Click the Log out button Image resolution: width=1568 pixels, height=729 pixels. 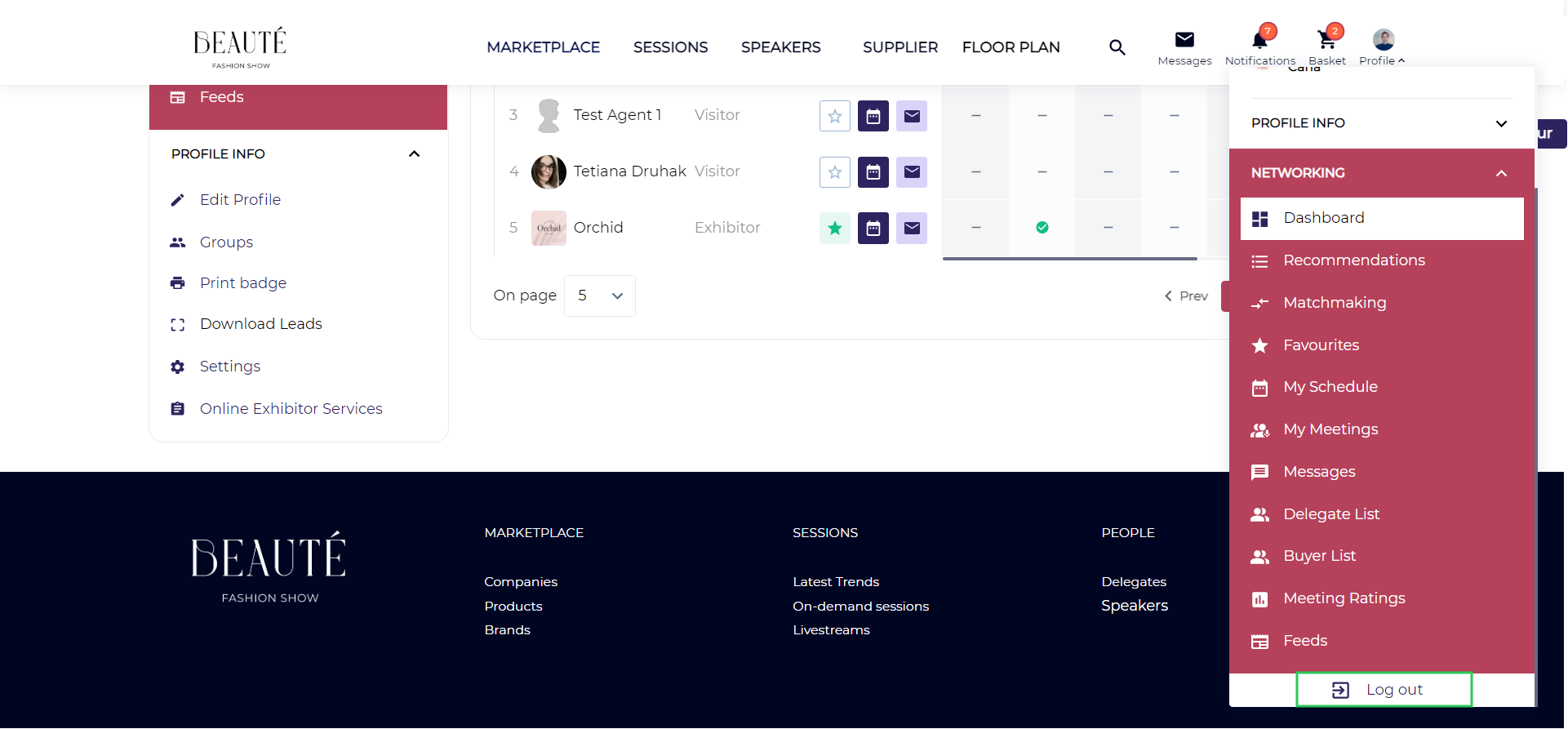[1384, 690]
